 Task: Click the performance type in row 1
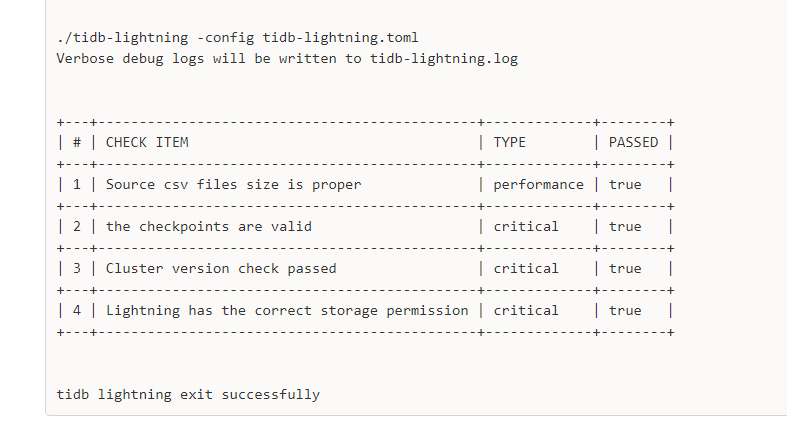pos(539,185)
